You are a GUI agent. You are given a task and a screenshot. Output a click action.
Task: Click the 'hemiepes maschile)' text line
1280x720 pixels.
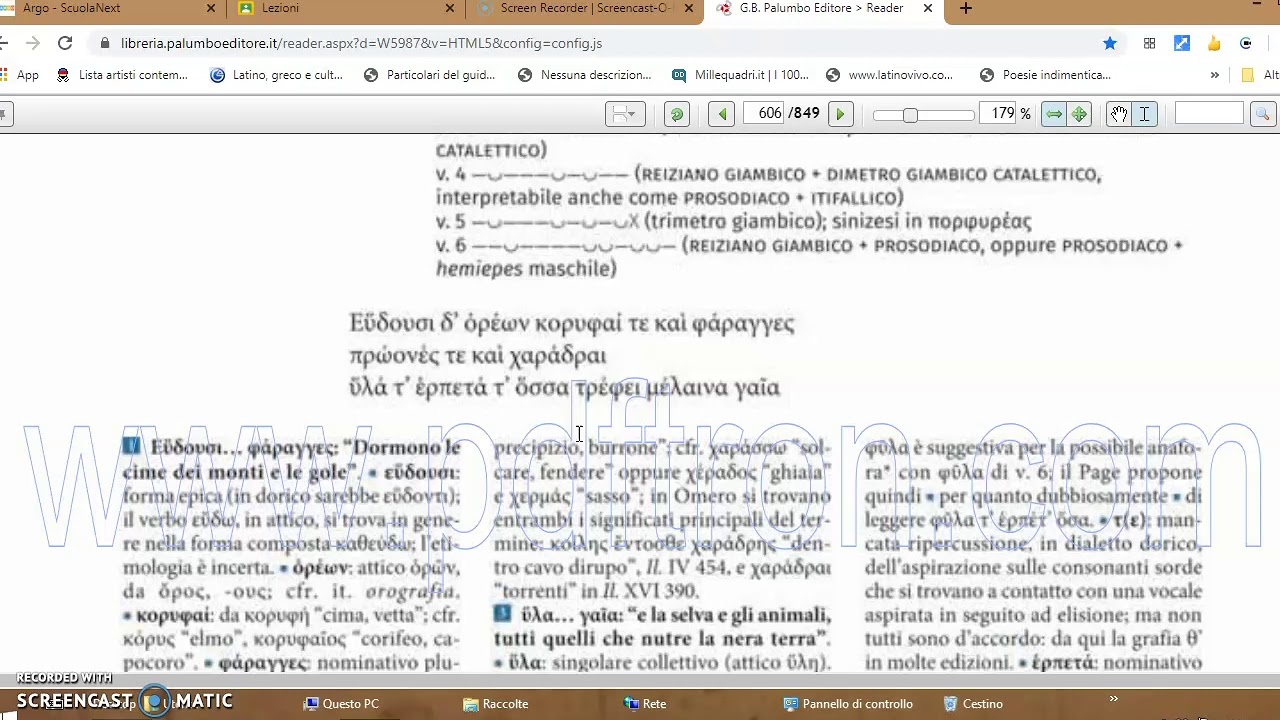(x=526, y=268)
